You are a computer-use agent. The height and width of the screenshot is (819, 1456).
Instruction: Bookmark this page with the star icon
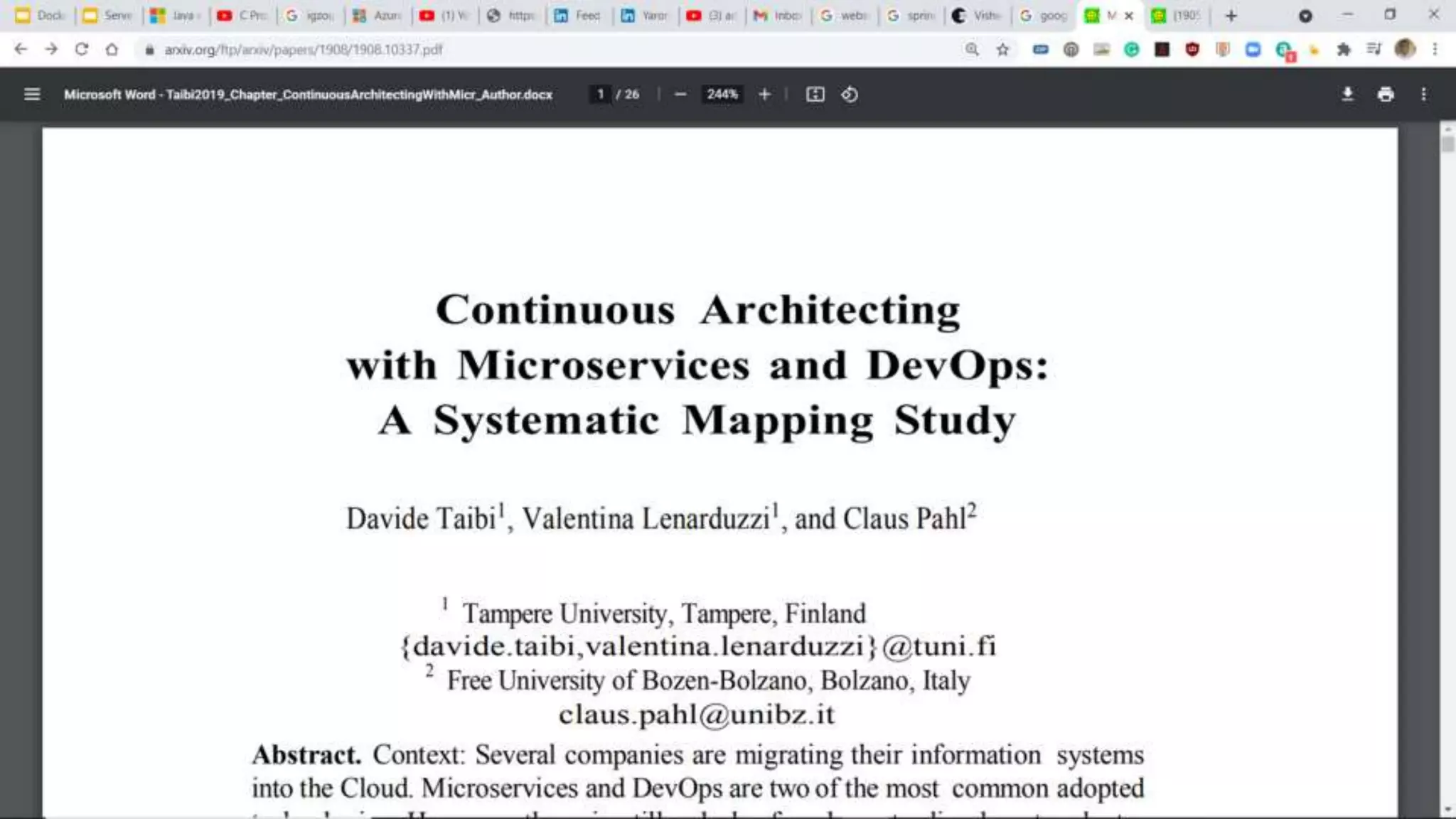tap(1002, 49)
